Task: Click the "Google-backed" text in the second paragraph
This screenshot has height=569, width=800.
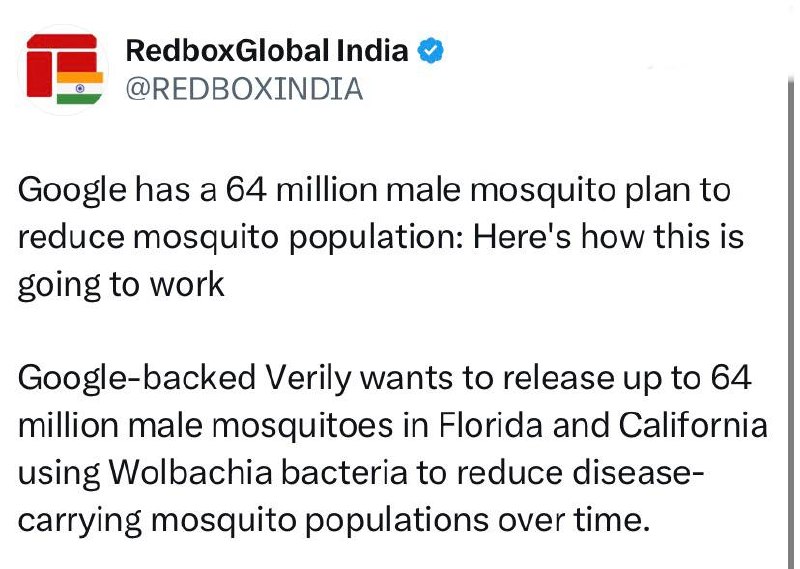Action: [137, 380]
